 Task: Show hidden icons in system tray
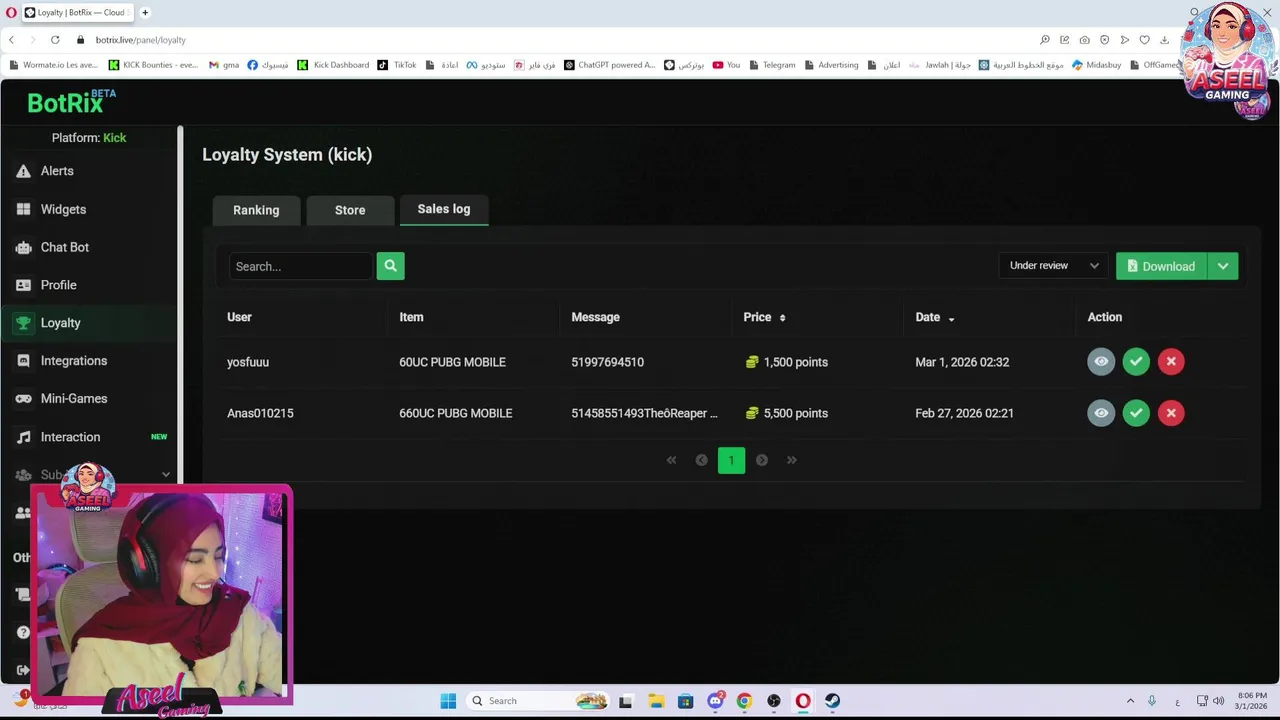click(1130, 701)
